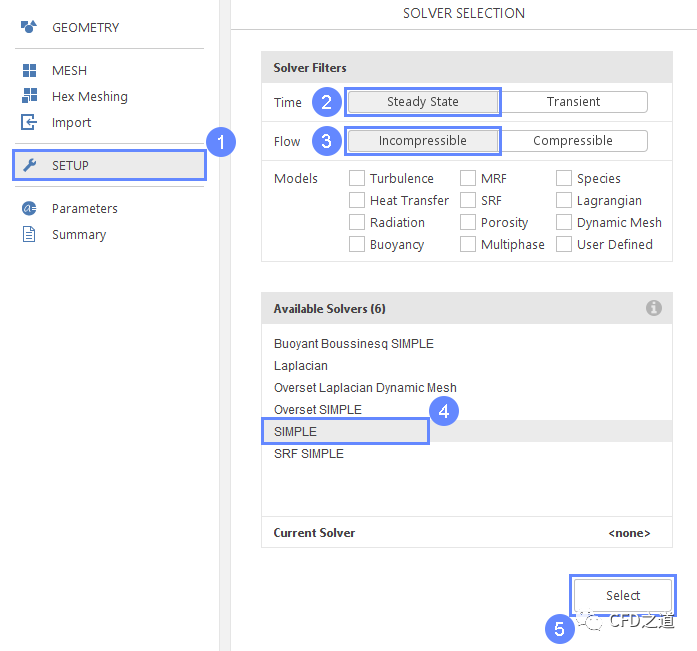Pick SIMPLE from available solvers

click(x=296, y=432)
